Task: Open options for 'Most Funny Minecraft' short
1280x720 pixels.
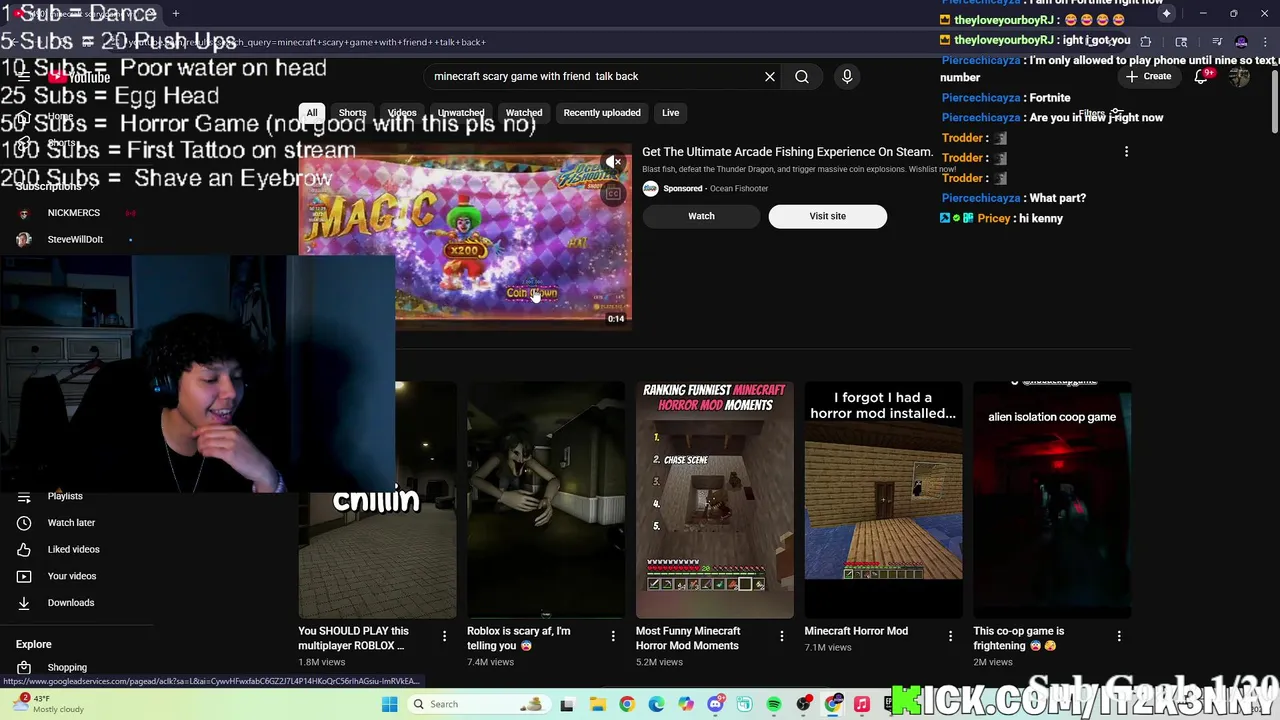Action: pyautogui.click(x=782, y=636)
